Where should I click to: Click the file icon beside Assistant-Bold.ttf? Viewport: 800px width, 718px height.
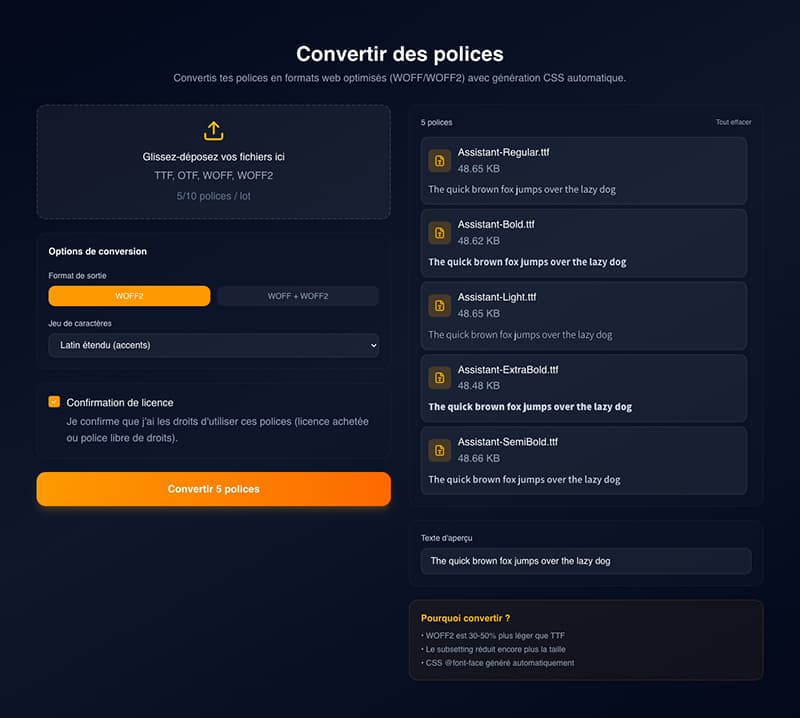pyautogui.click(x=439, y=232)
